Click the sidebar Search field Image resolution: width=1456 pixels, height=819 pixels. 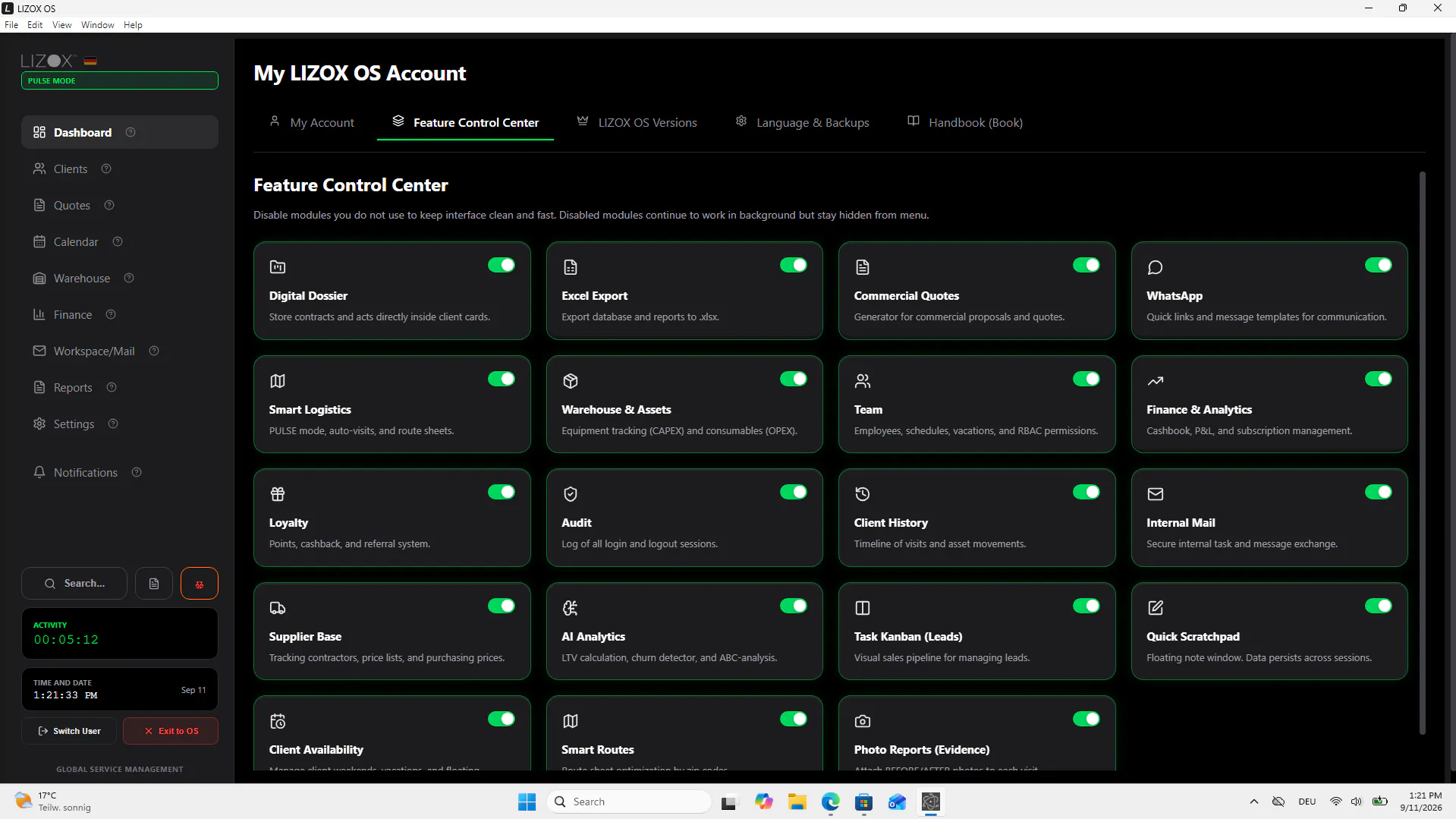coord(74,584)
